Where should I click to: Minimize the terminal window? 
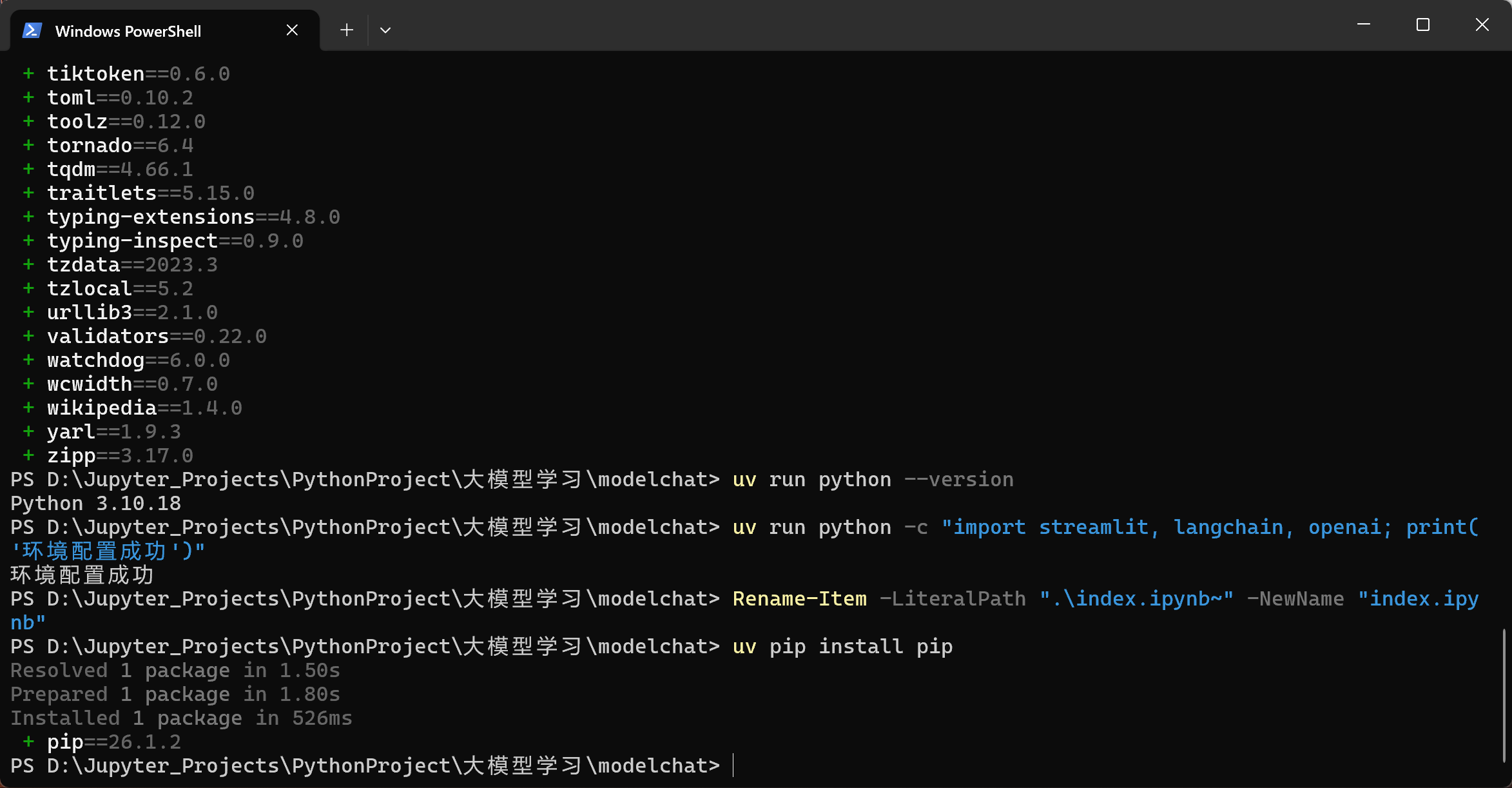[x=1364, y=25]
